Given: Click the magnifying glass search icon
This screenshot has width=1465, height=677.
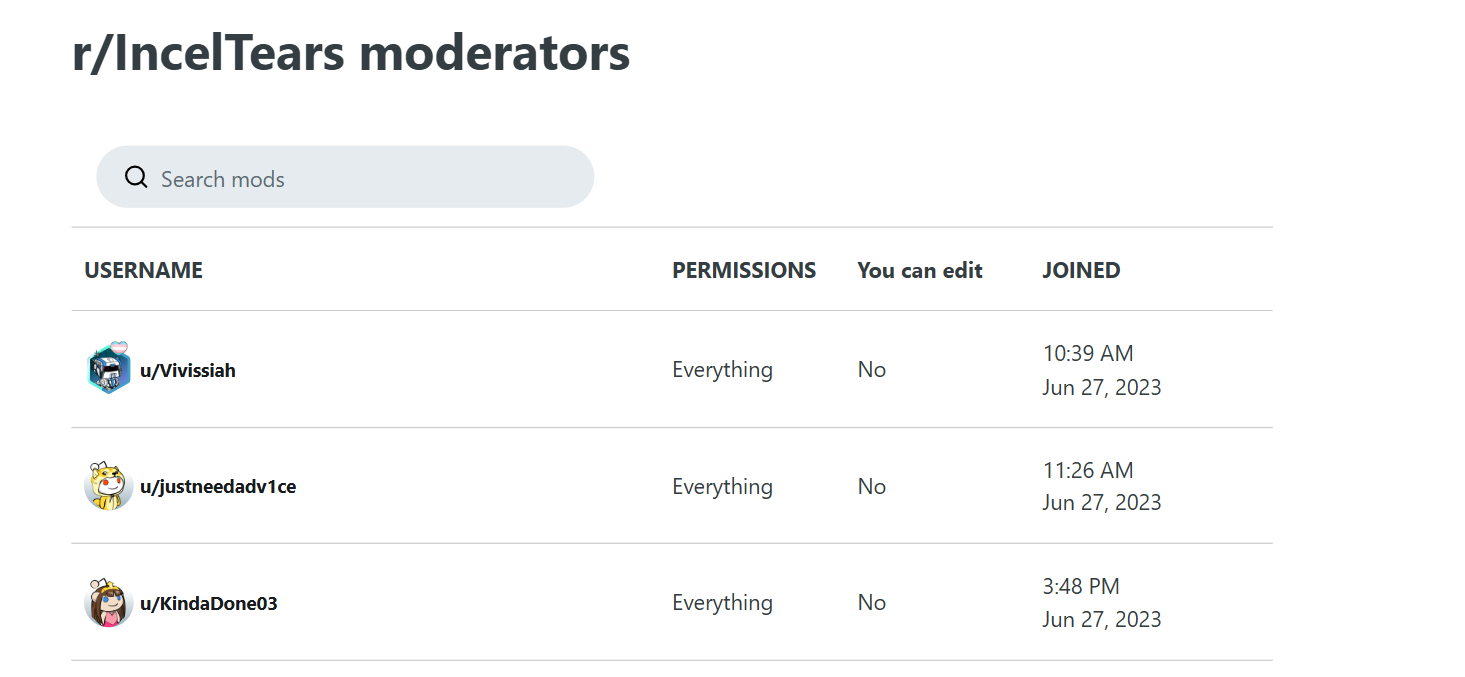Looking at the screenshot, I should pyautogui.click(x=136, y=178).
